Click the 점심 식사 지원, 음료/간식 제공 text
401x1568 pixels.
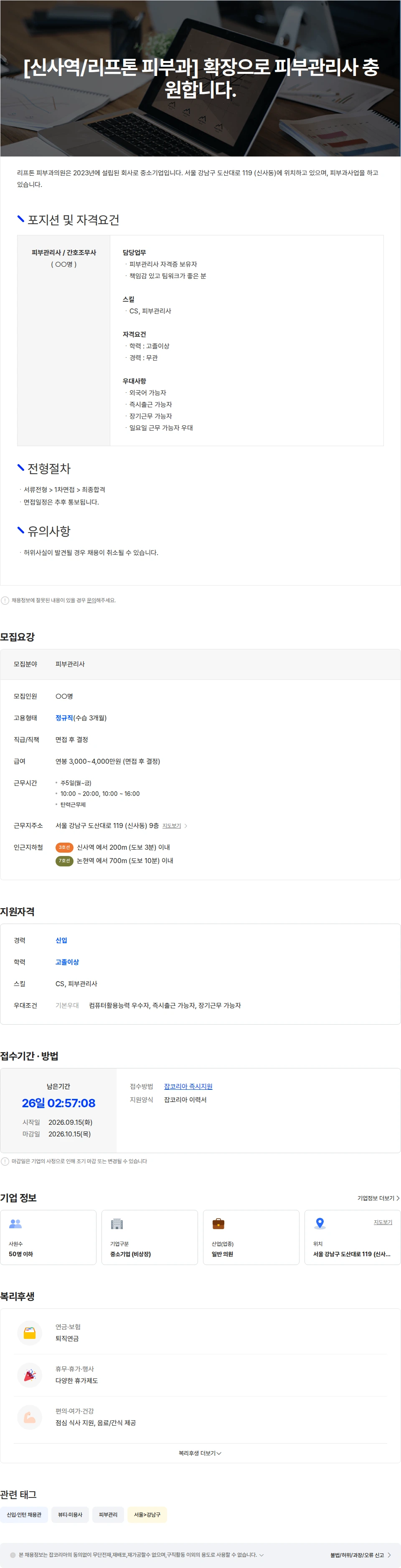pos(96,1422)
